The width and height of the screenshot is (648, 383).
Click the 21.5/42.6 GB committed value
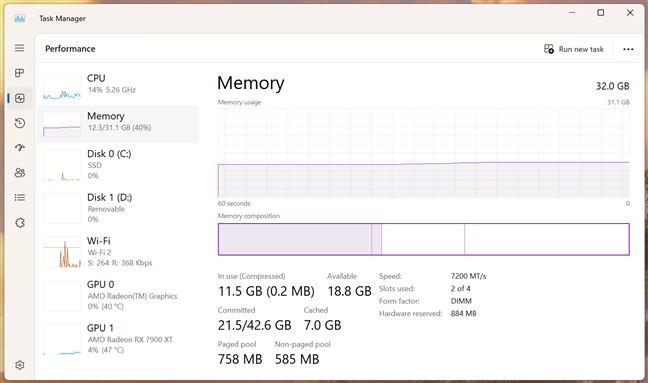tap(255, 325)
